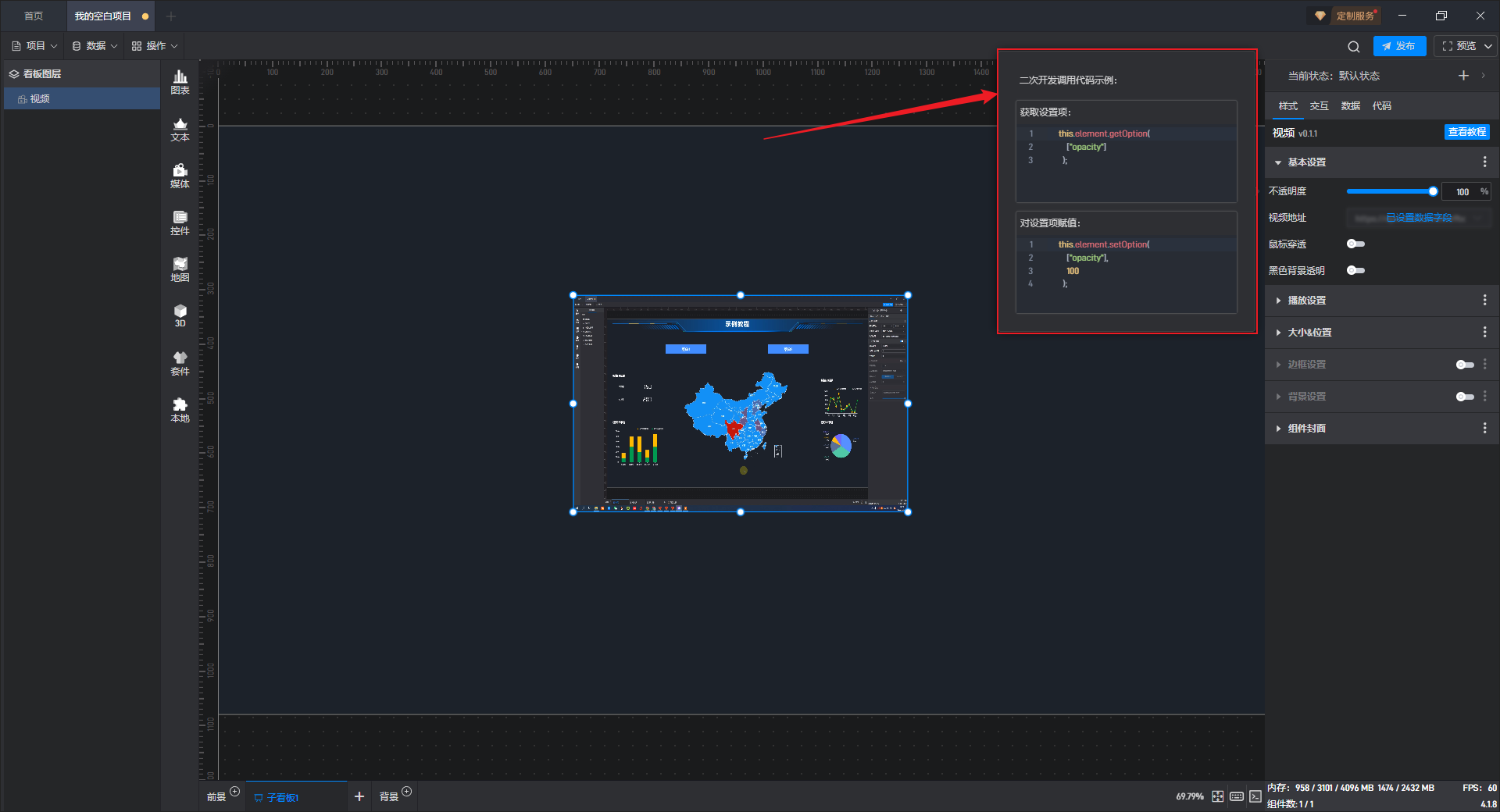Switch to the 交互 tab
Screen dimensions: 1500x812
(x=1319, y=106)
